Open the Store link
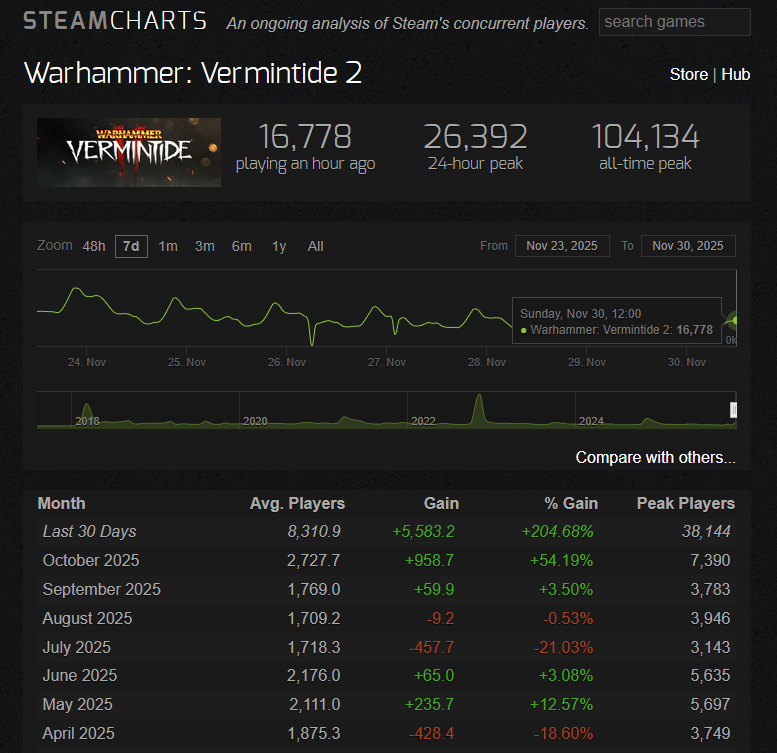 (688, 74)
